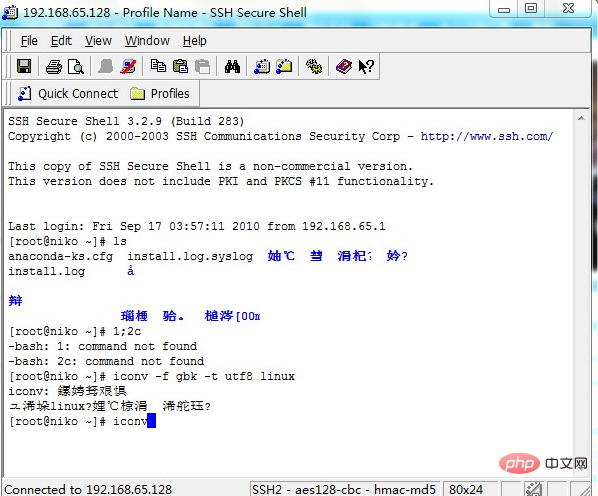Image resolution: width=598 pixels, height=496 pixels.
Task: Click the Paste clipboard icon
Action: click(x=180, y=67)
